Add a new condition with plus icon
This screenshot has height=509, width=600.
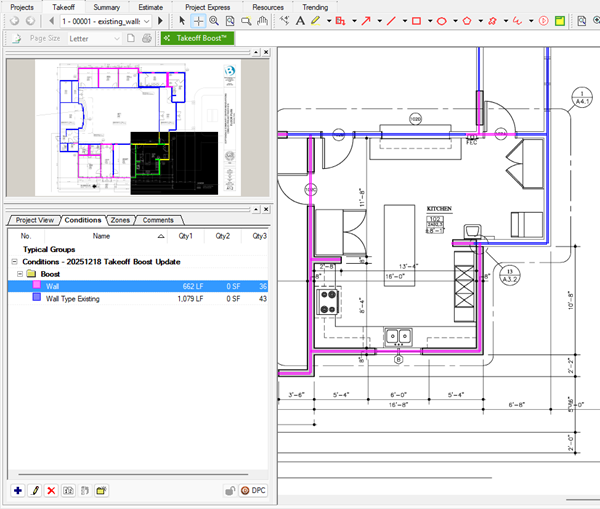click(18, 490)
